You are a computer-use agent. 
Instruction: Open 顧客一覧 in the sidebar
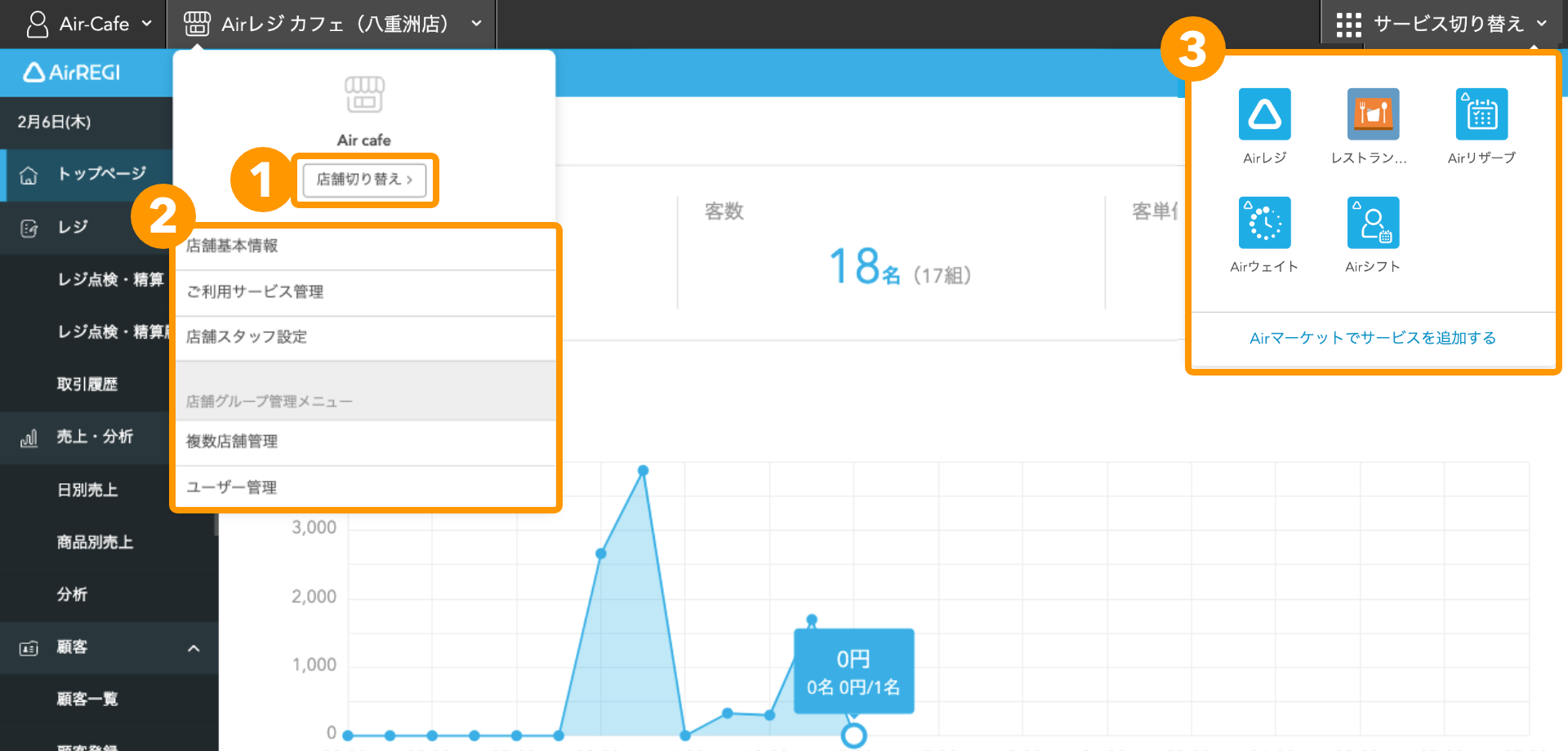click(87, 700)
